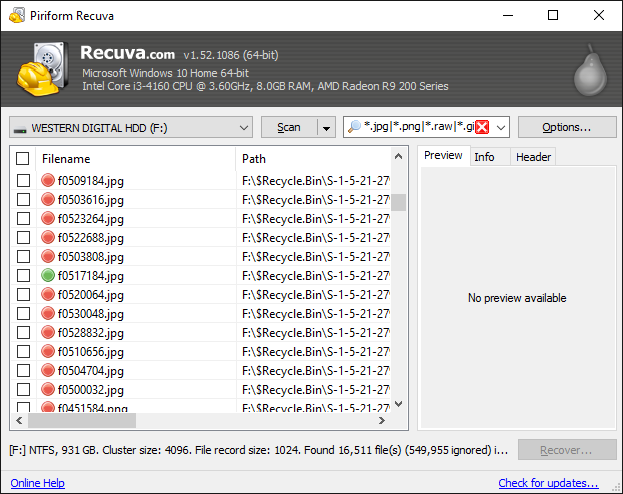
Task: Check the box for f0503808.jpg
Action: (x=23, y=256)
